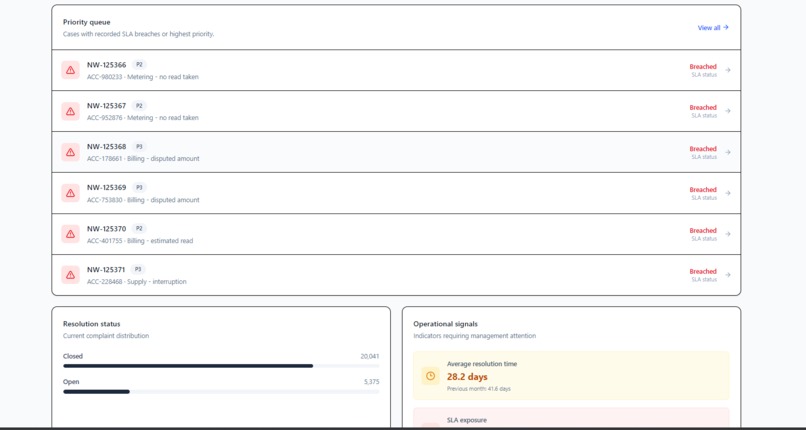Click Breached status on NW-125371 row

[703, 272]
